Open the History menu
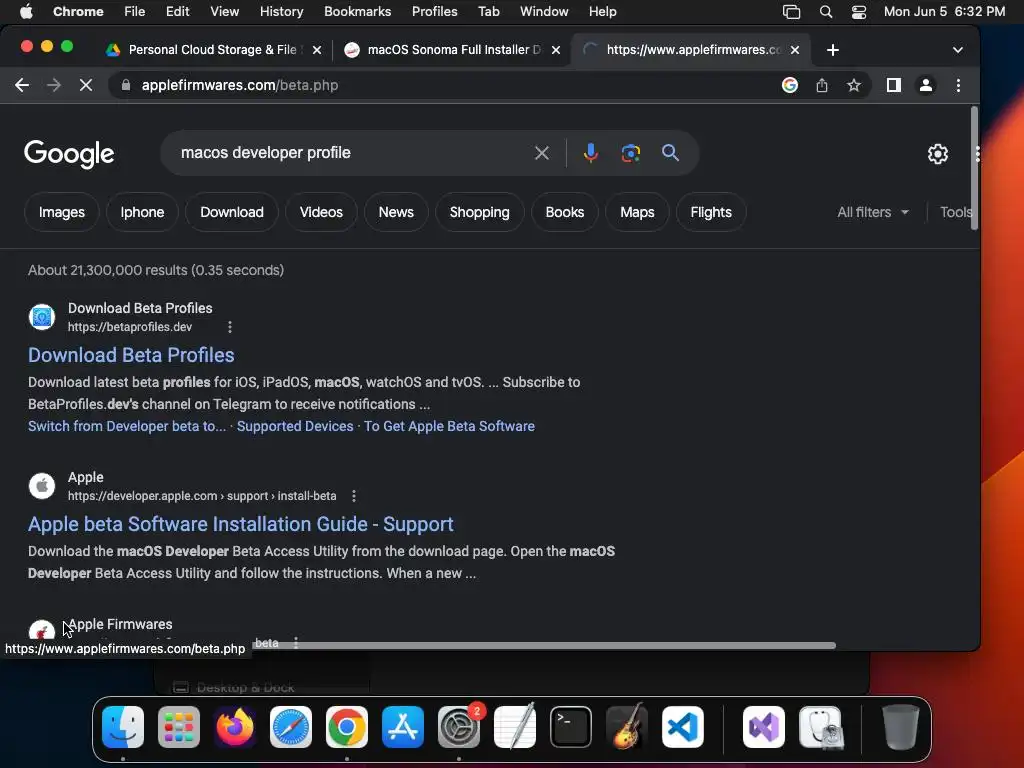1024x768 pixels. pyautogui.click(x=281, y=12)
